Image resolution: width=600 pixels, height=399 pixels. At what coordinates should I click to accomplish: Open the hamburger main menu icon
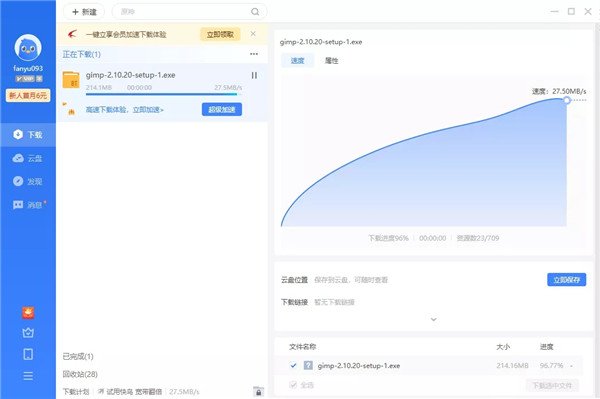click(x=28, y=376)
